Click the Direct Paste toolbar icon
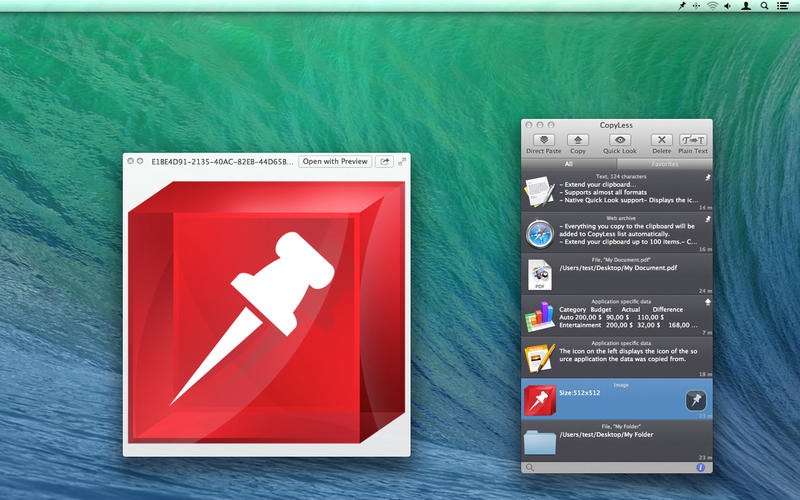 [x=541, y=141]
